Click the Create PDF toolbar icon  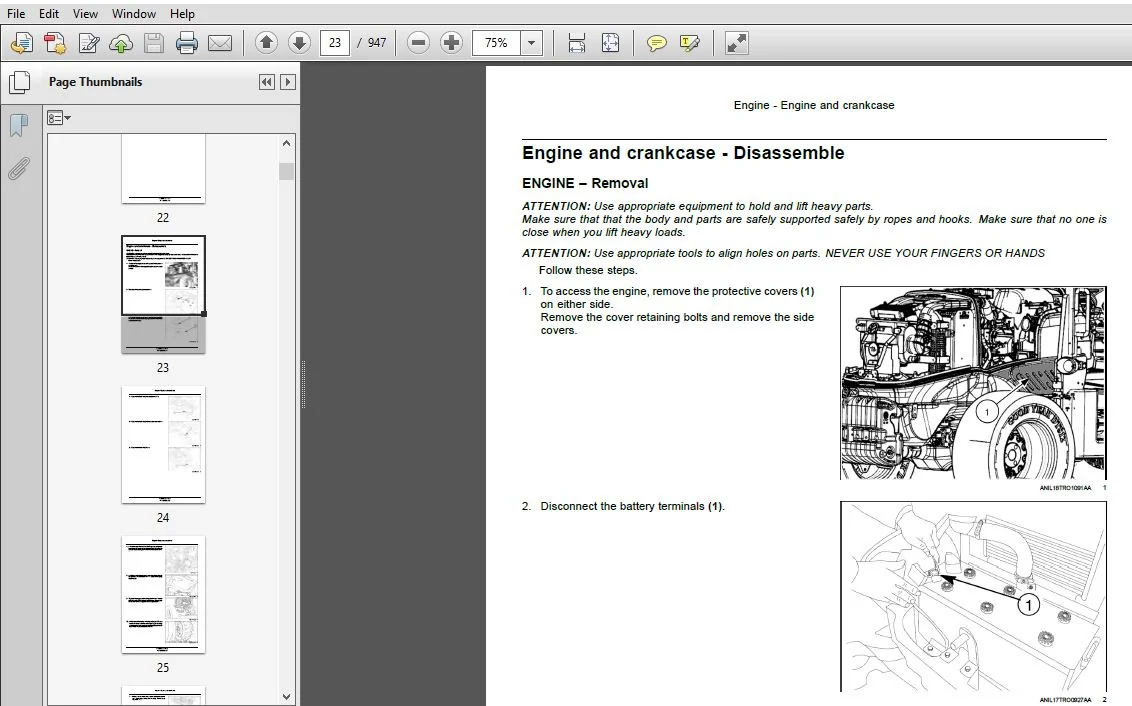55,43
